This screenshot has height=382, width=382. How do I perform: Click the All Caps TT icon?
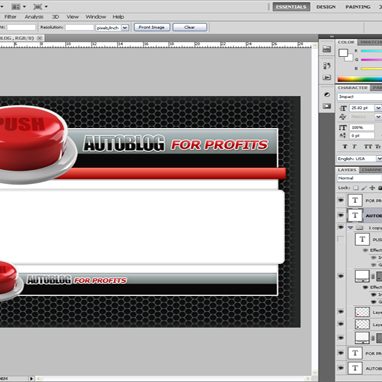click(368, 146)
